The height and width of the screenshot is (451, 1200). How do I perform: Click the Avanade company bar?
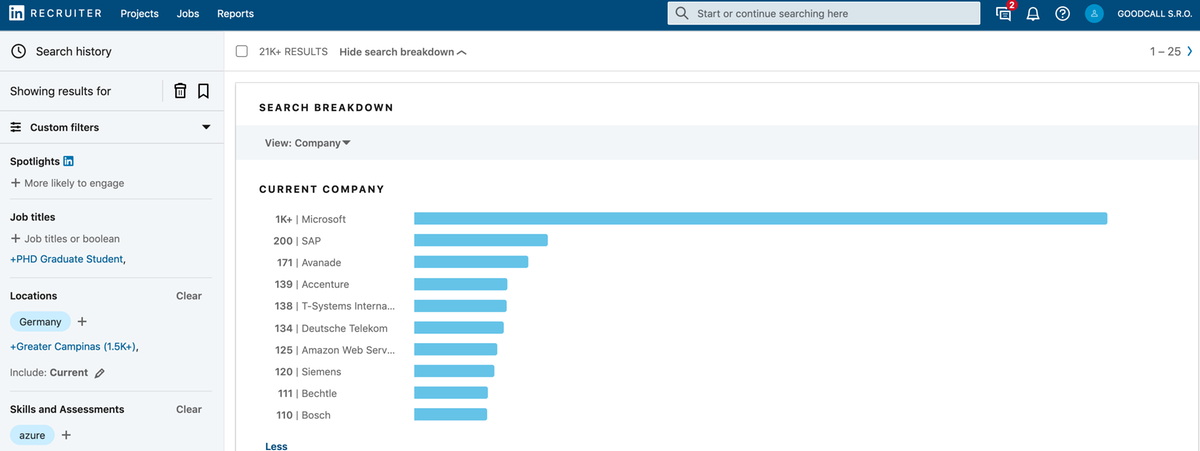coord(471,262)
